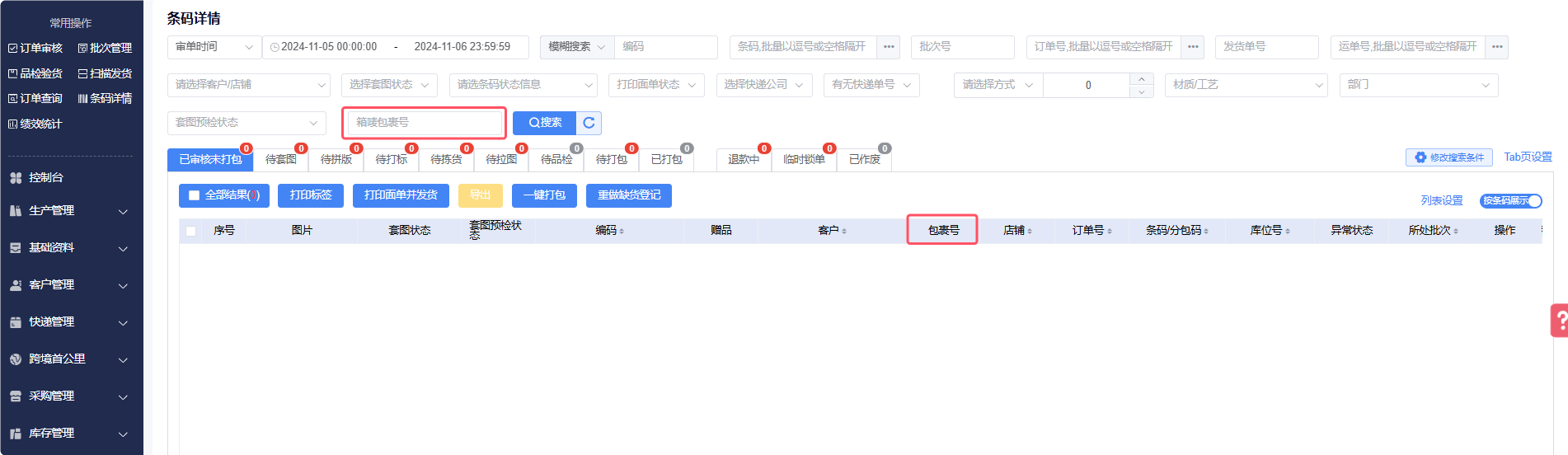The image size is (1568, 455).
Task: Focus the 发货单号 input field
Action: click(1266, 47)
